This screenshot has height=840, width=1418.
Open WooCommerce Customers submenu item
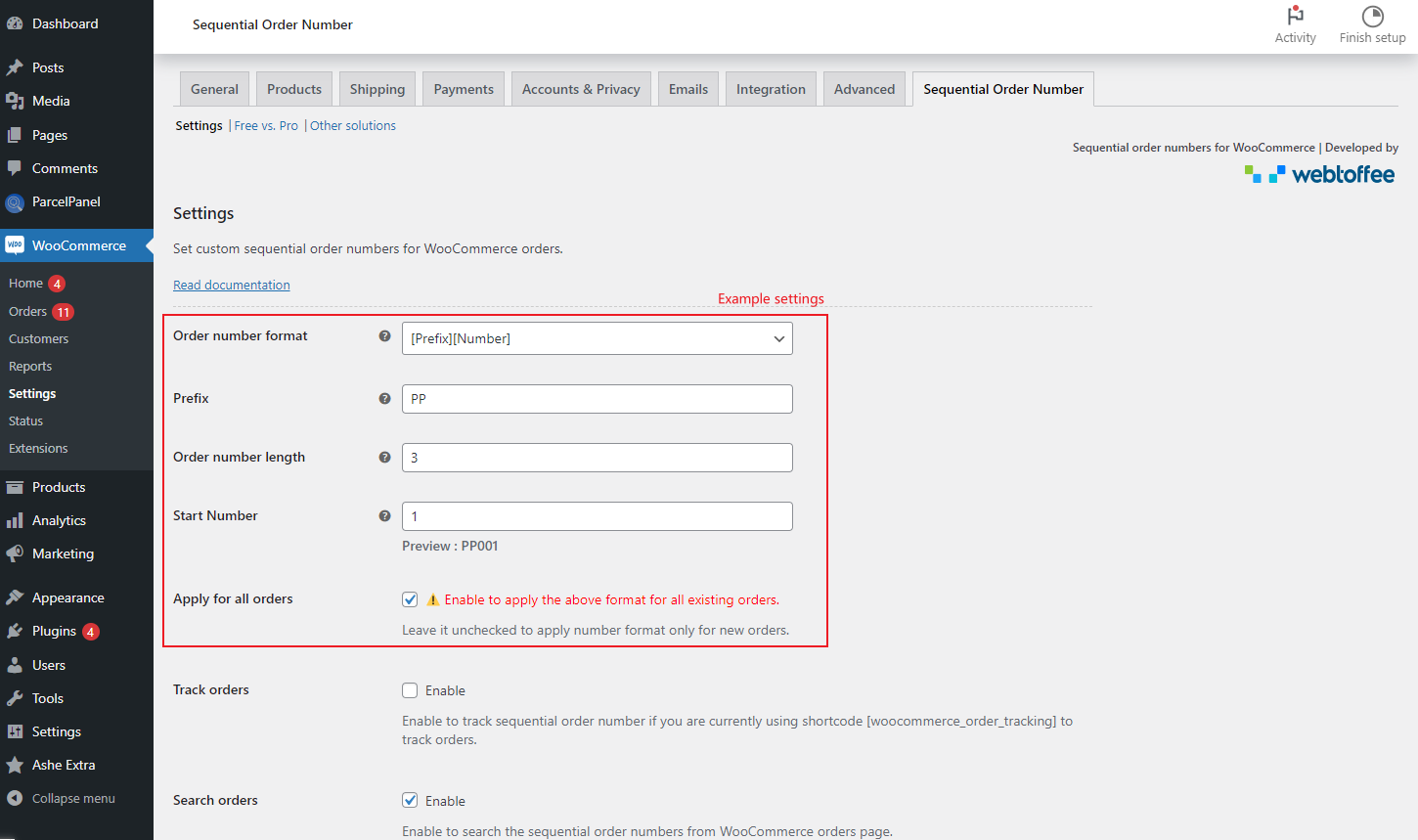(x=38, y=338)
